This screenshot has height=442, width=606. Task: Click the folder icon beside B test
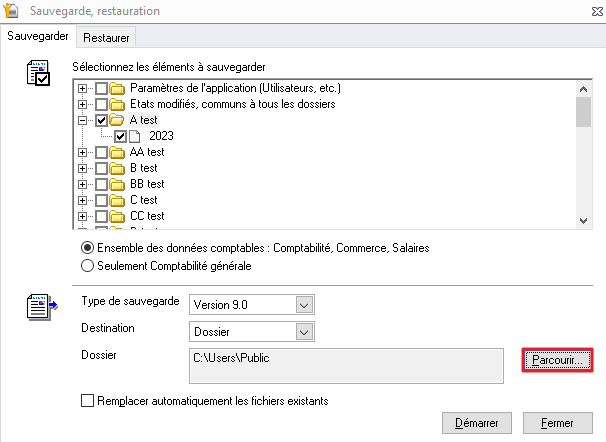118,168
